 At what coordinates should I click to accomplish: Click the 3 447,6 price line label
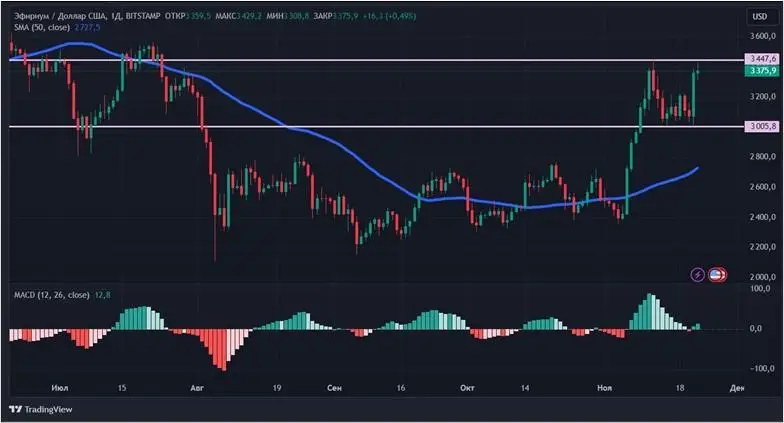pos(761,60)
